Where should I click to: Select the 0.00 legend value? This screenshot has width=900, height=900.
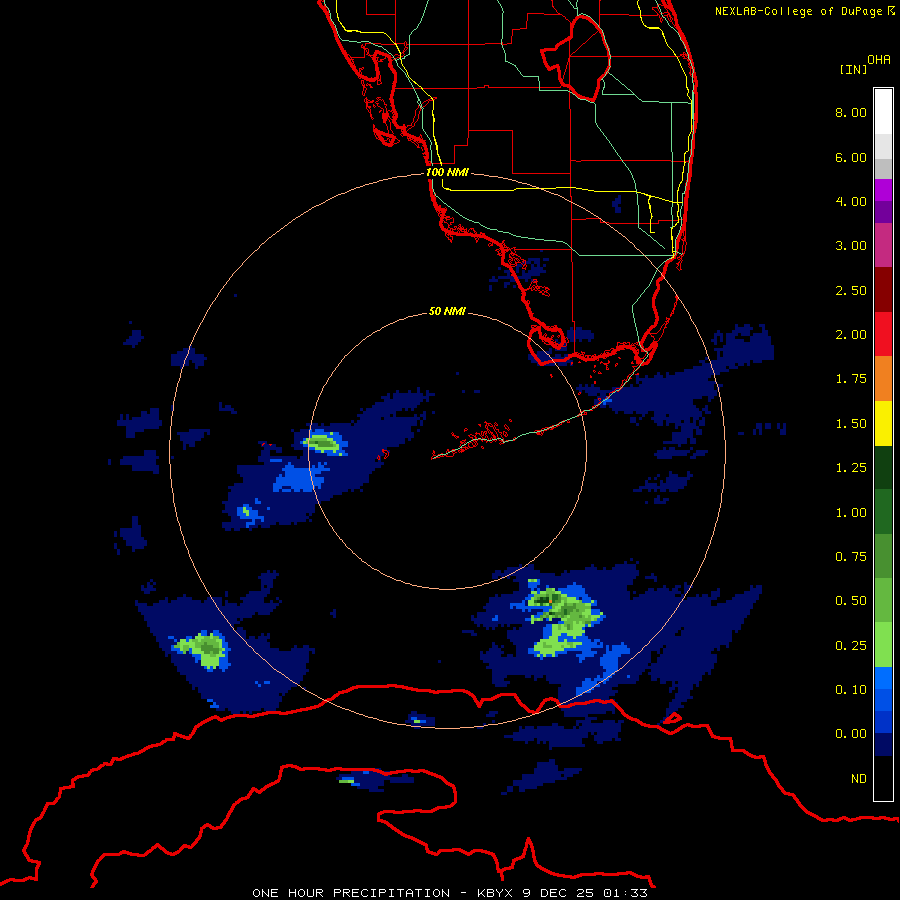pos(851,734)
